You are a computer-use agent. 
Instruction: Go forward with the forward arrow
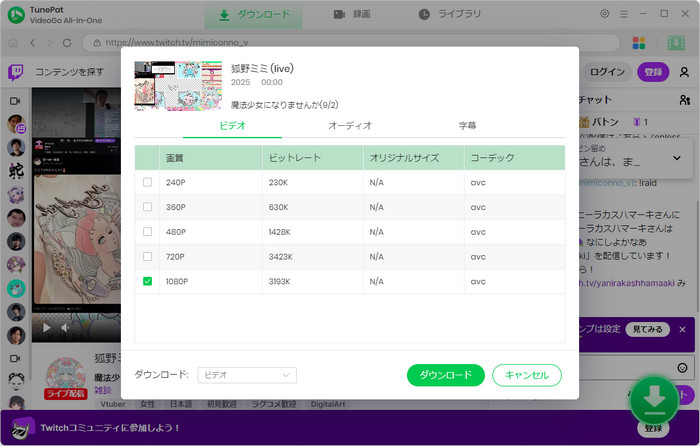pos(50,43)
